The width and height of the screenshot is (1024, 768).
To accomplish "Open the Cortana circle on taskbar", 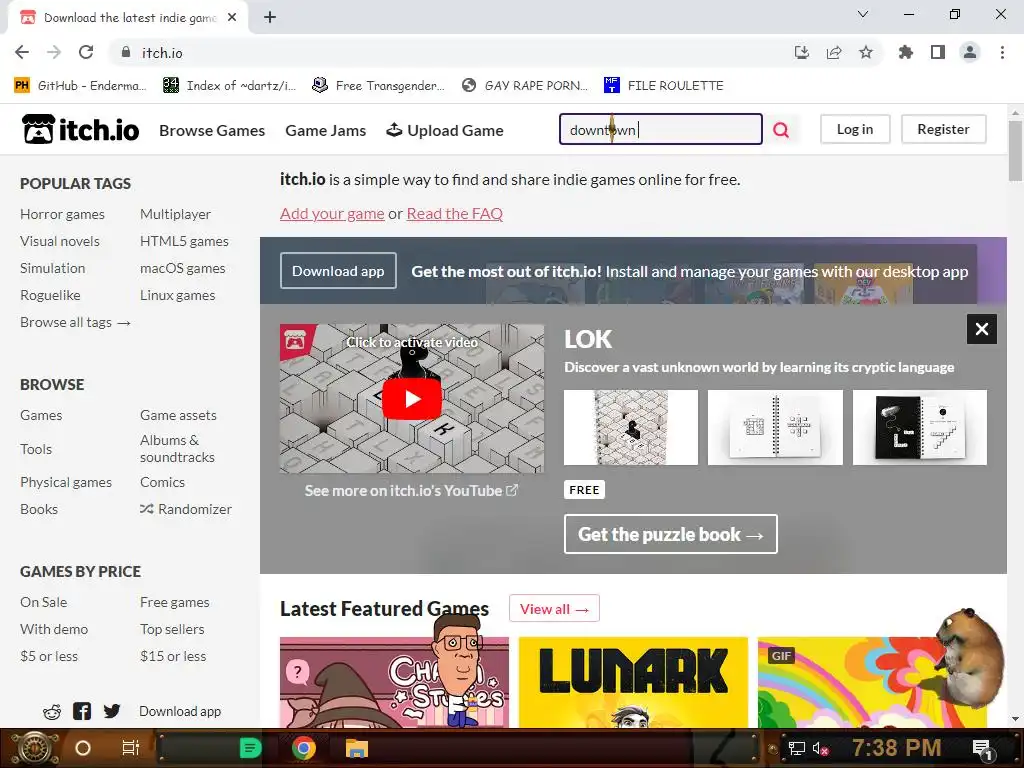I will click(x=83, y=748).
